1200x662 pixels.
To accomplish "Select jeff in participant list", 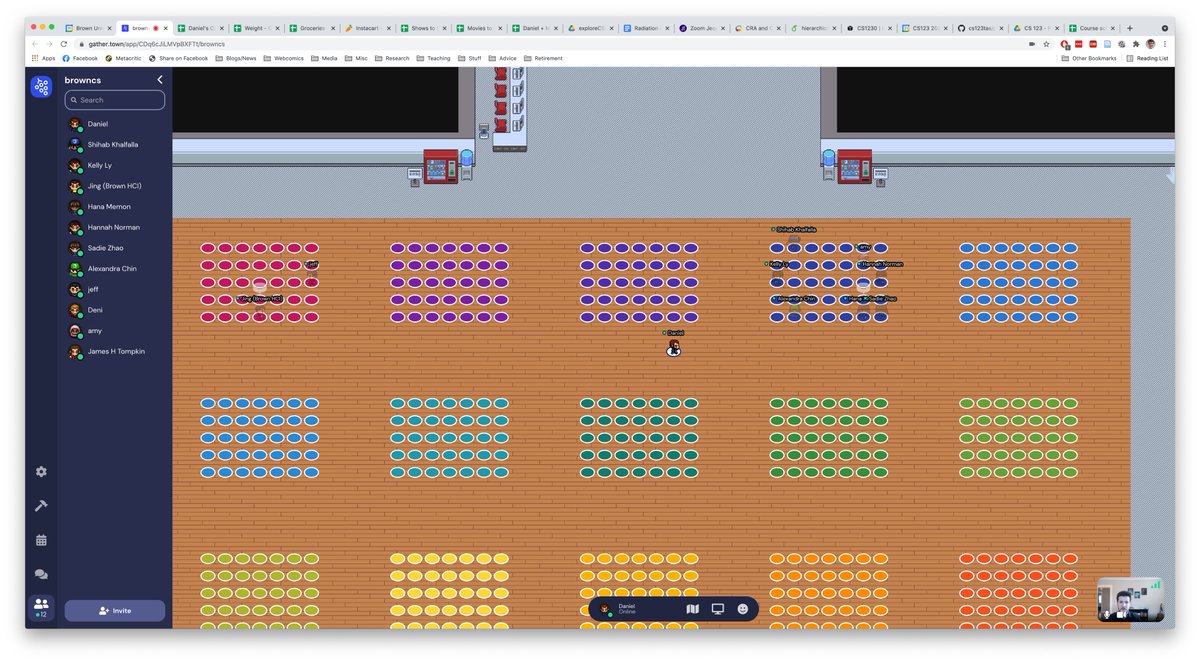I will click(x=115, y=289).
